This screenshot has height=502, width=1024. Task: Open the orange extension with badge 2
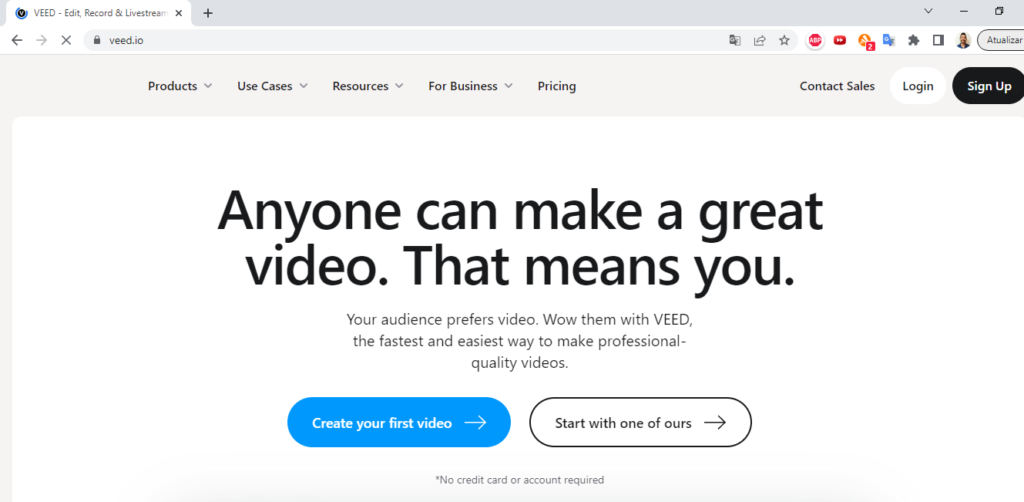[865, 41]
